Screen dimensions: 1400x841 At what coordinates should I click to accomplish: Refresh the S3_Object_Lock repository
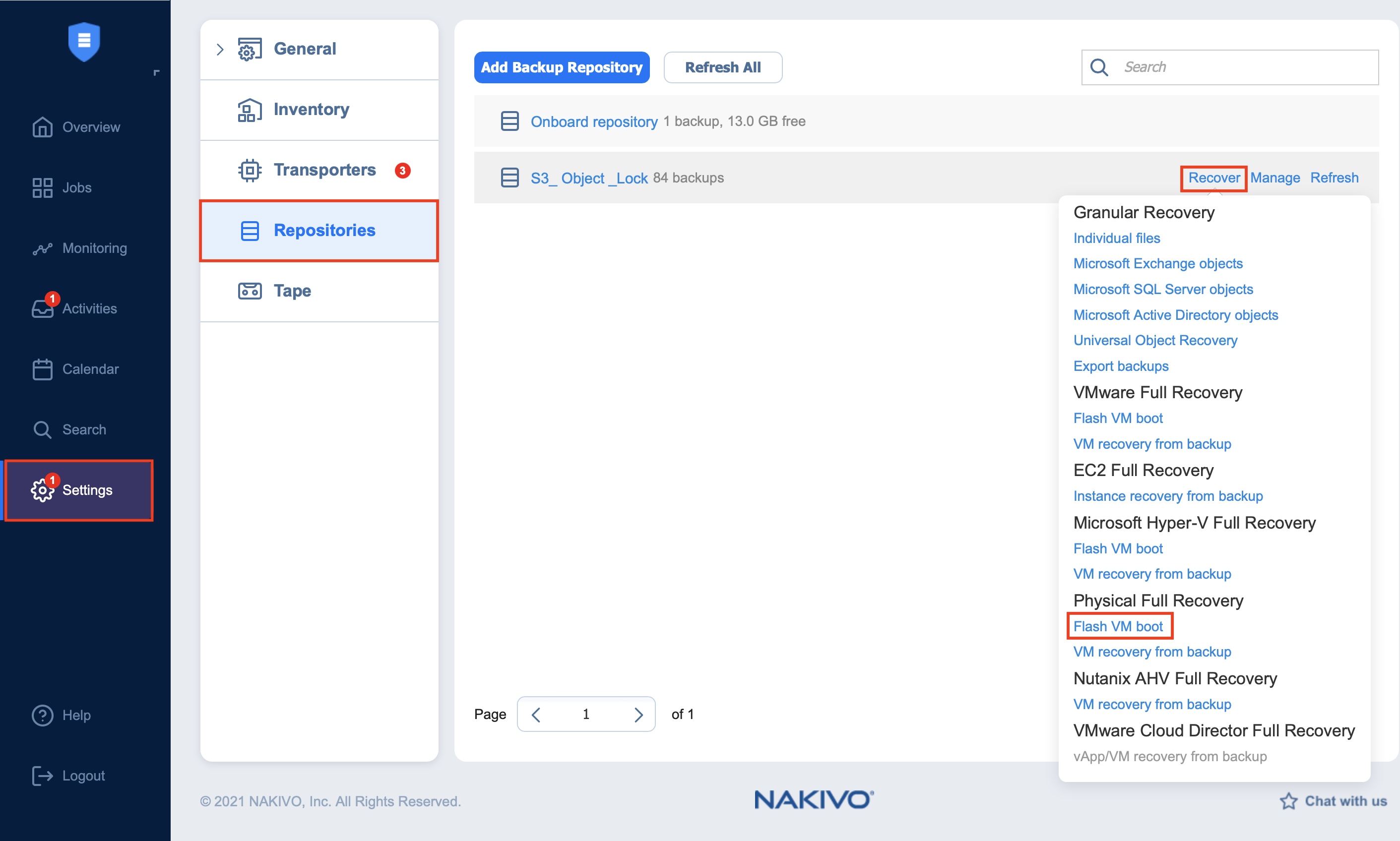coord(1334,178)
